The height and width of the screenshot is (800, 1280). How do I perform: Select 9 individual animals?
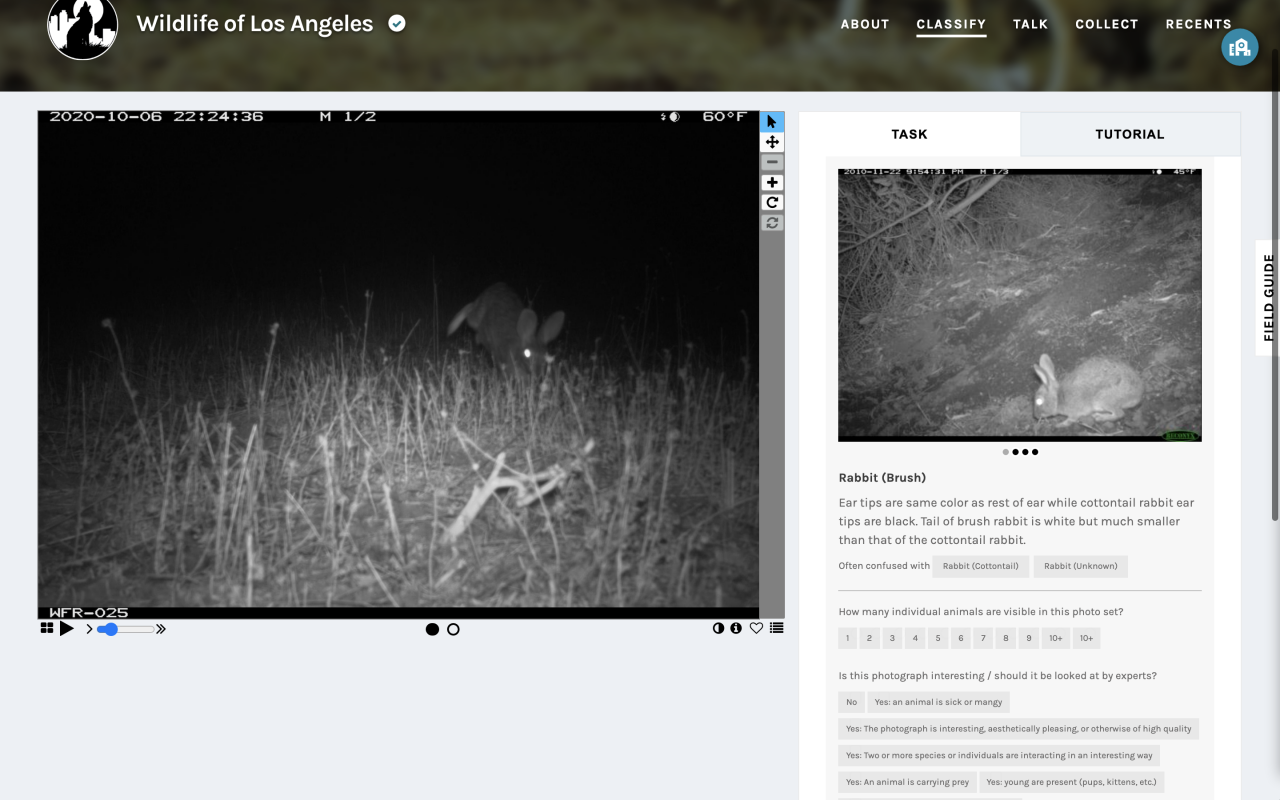(x=1029, y=638)
